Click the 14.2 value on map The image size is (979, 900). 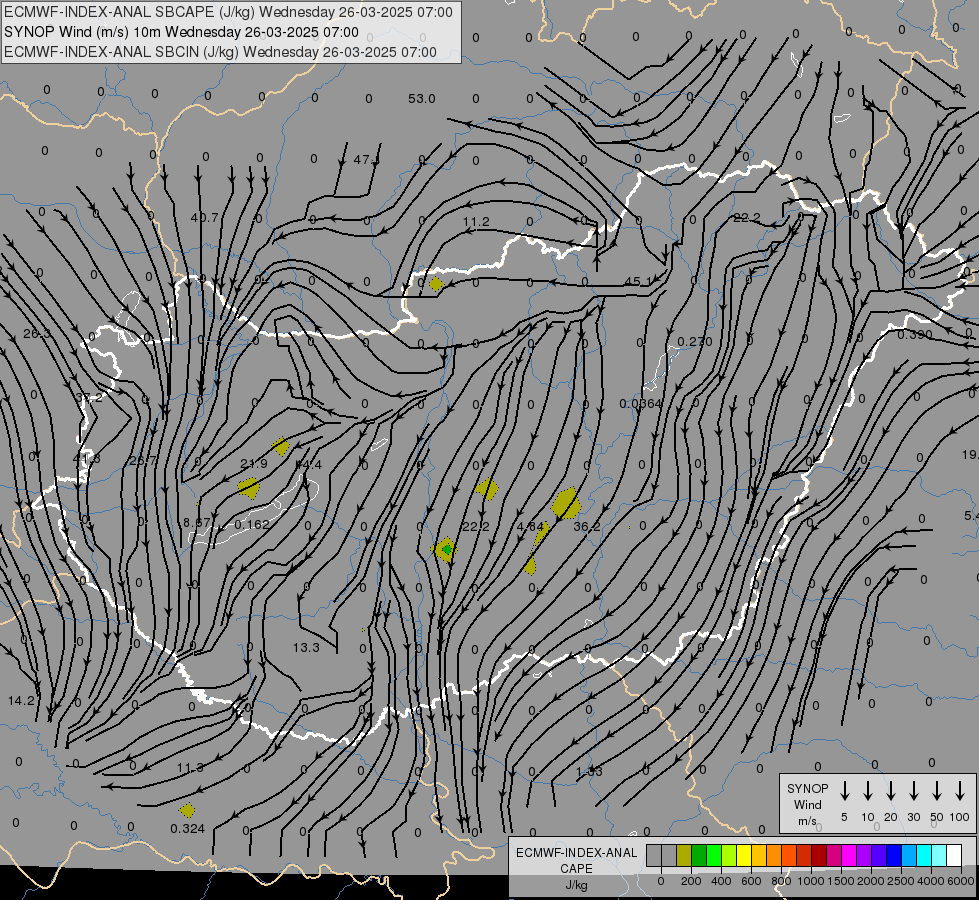(21, 701)
